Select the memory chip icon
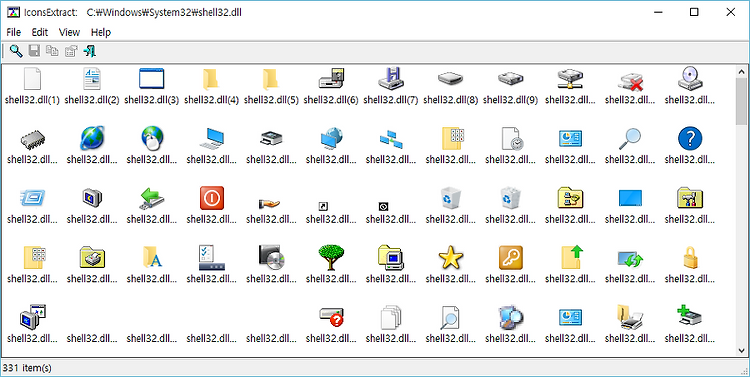The image size is (750, 377). pos(33,140)
